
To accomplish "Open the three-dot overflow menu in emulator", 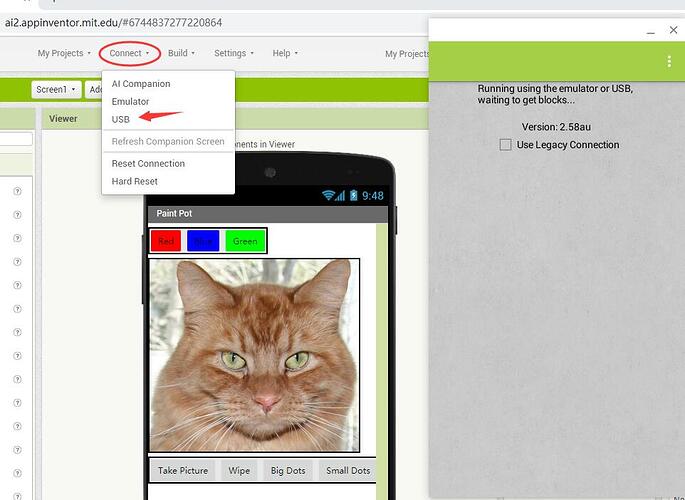I will pos(669,62).
